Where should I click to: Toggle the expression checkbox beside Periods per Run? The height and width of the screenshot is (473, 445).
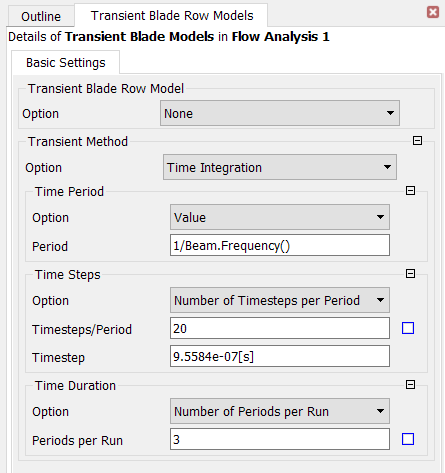pyautogui.click(x=408, y=439)
